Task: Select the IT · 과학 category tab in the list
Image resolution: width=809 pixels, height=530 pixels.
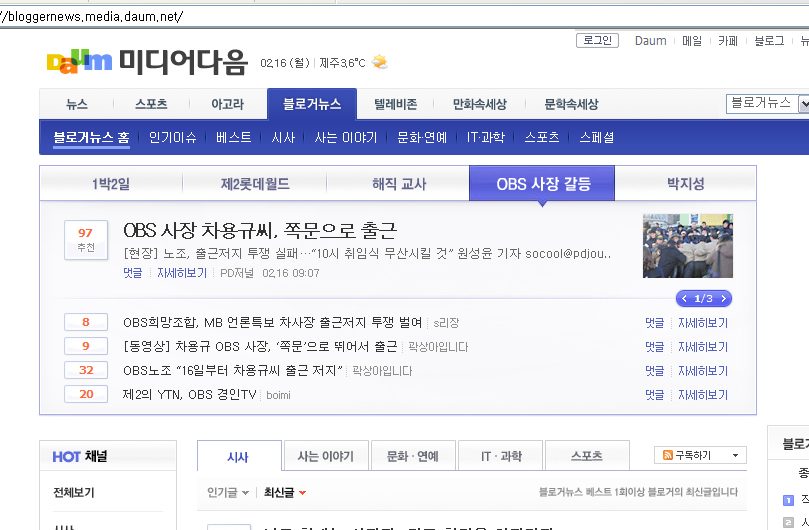Action: tap(500, 456)
